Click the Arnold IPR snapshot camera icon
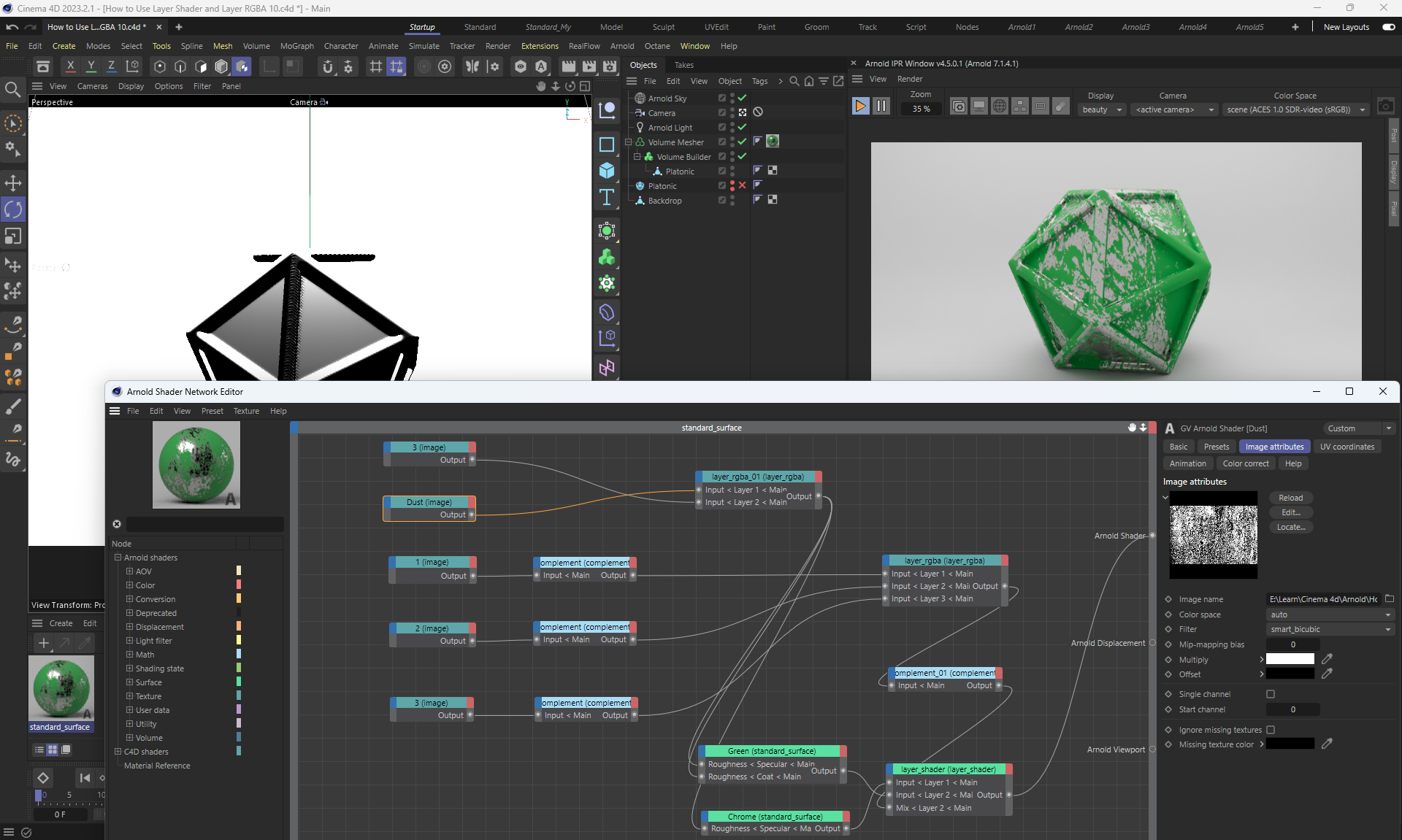The height and width of the screenshot is (840, 1402). pos(1385,107)
